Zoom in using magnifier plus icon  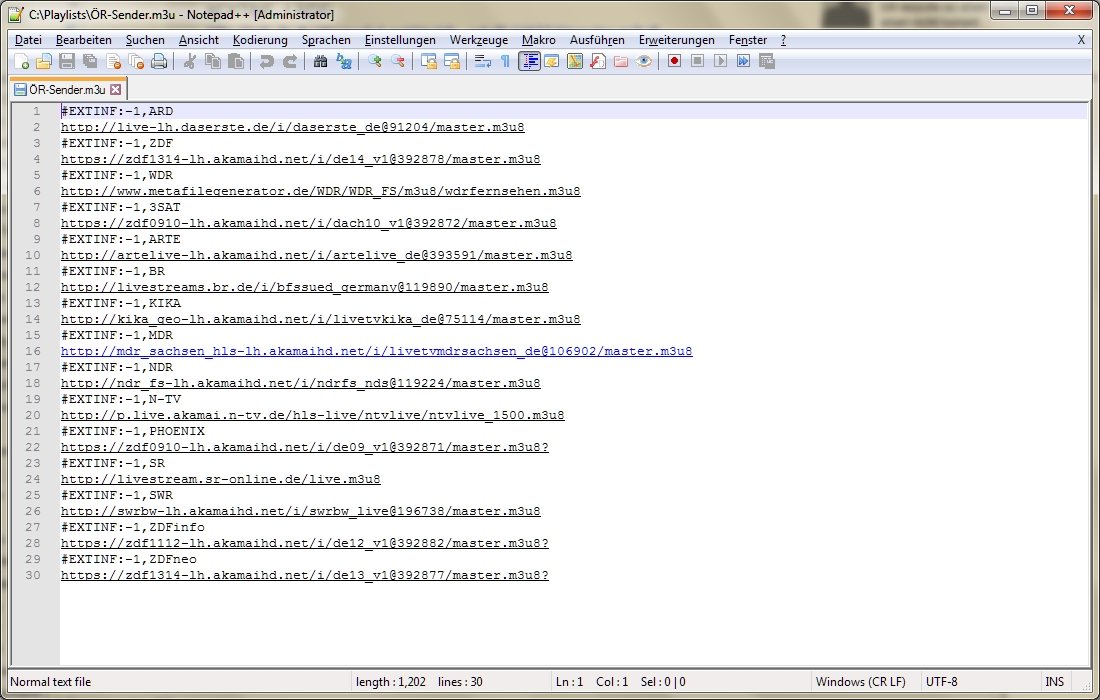pyautogui.click(x=375, y=62)
